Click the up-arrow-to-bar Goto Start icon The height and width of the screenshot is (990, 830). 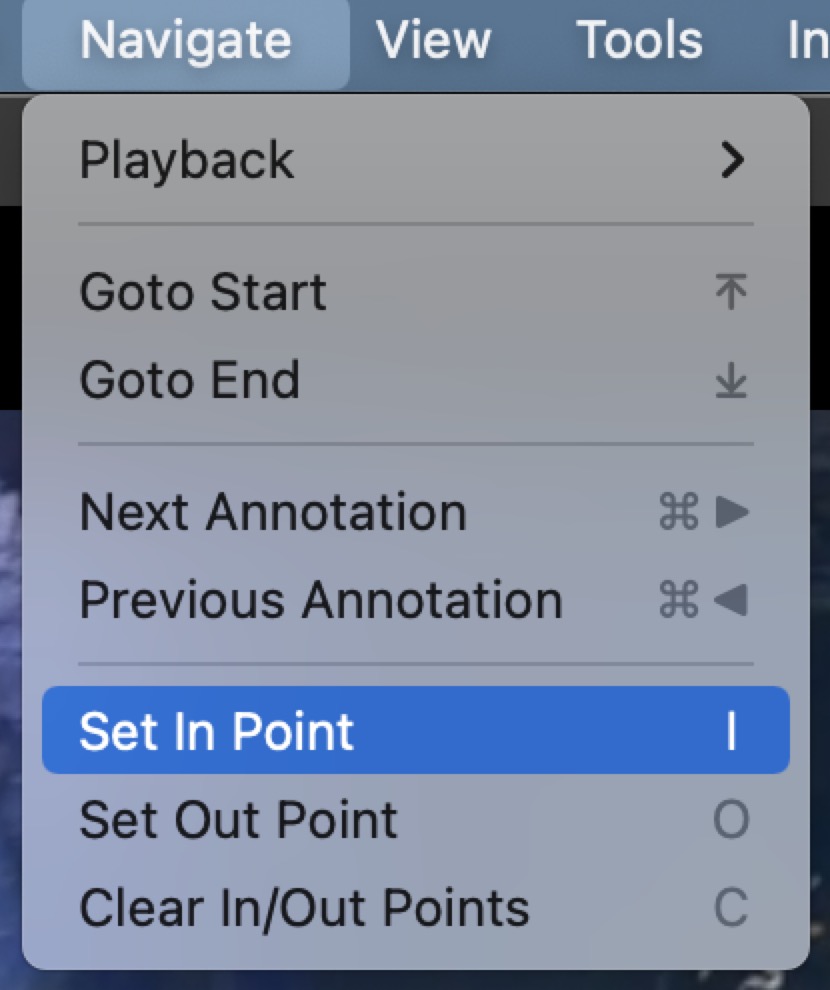pyautogui.click(x=732, y=291)
